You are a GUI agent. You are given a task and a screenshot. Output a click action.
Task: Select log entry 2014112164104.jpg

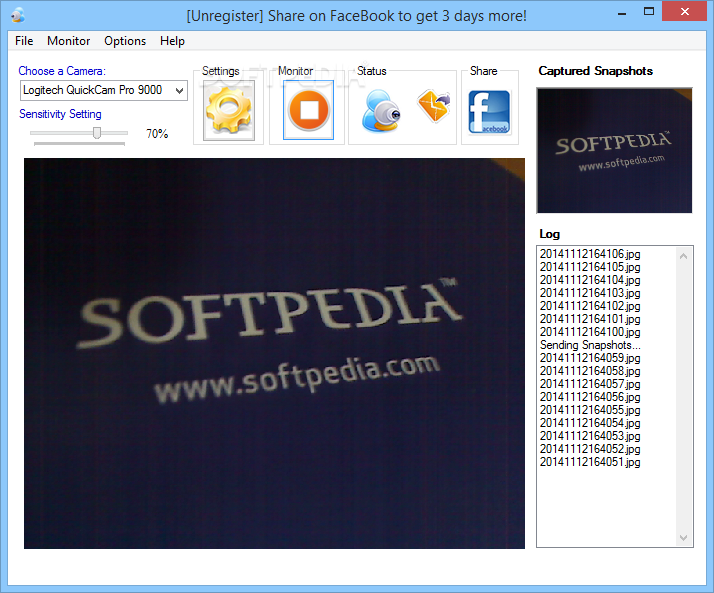pos(590,280)
